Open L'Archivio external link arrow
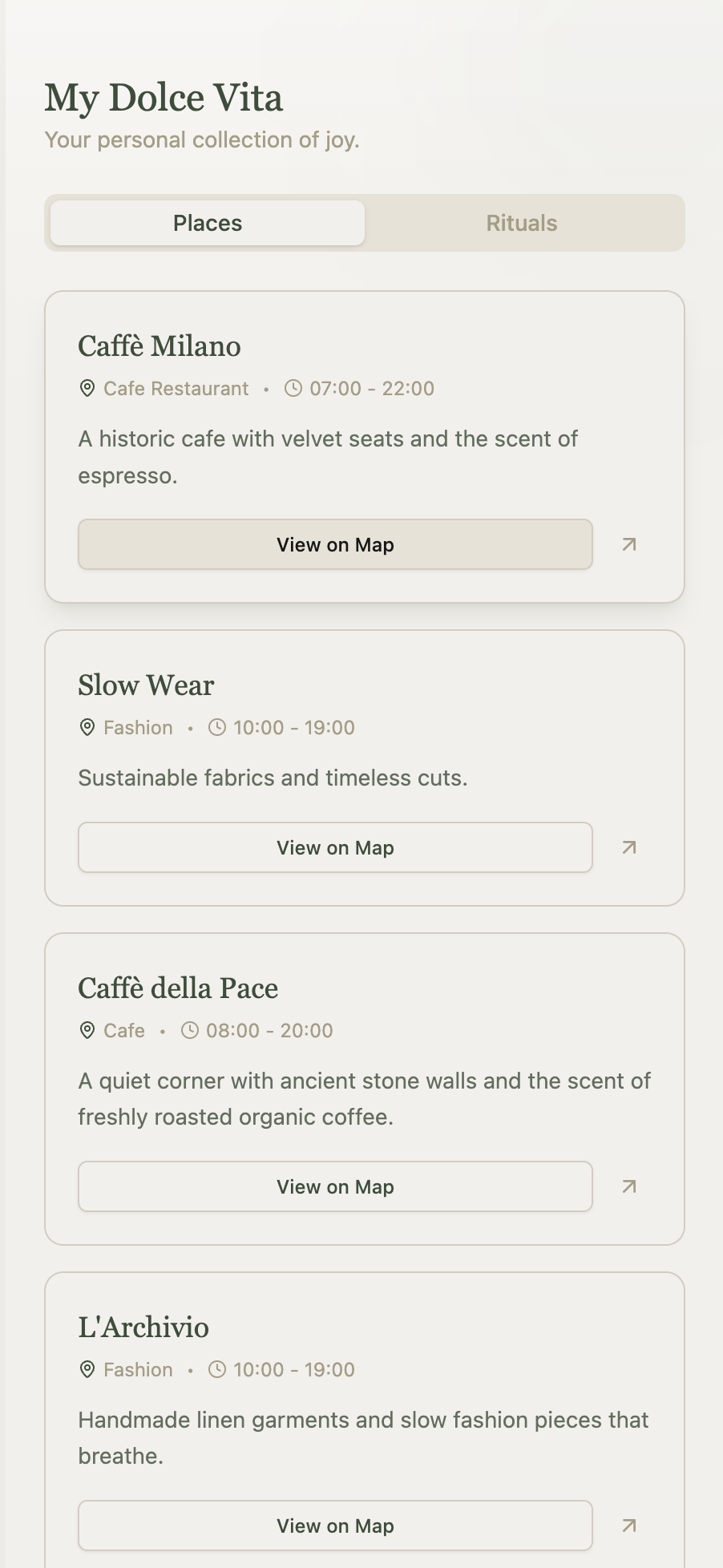This screenshot has height=1568, width=723. (629, 1526)
